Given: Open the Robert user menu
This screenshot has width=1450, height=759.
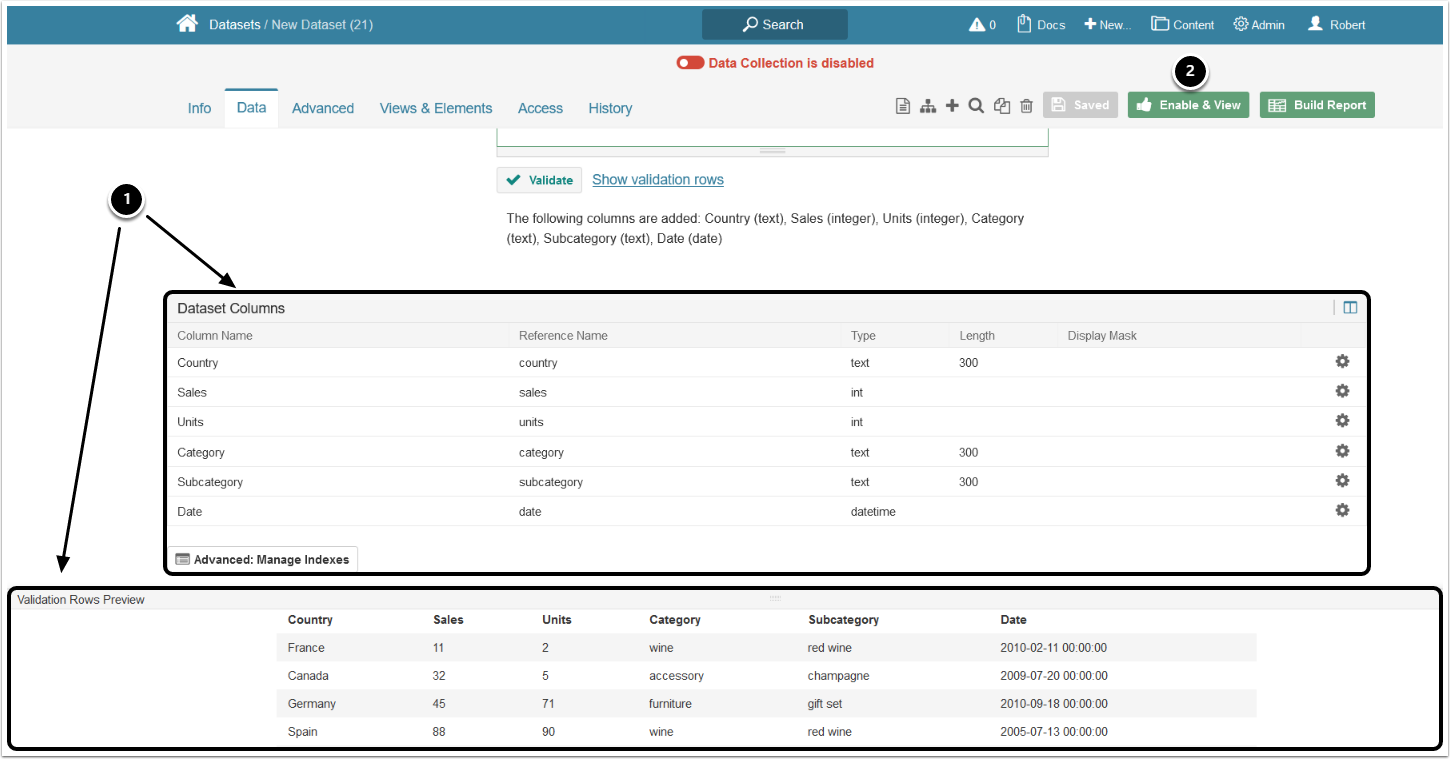Looking at the screenshot, I should pos(1336,25).
